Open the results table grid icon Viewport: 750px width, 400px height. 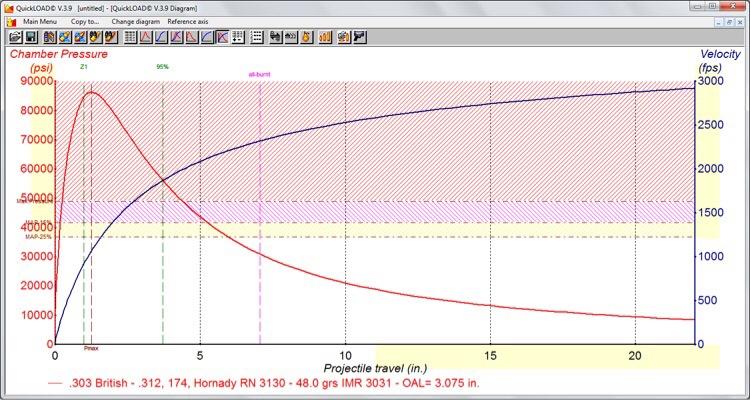tap(131, 37)
